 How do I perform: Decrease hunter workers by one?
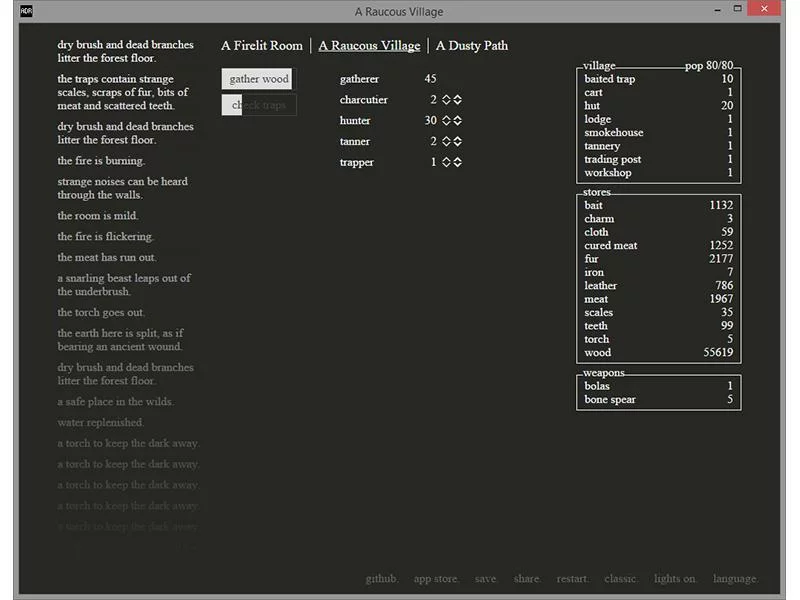tap(446, 123)
